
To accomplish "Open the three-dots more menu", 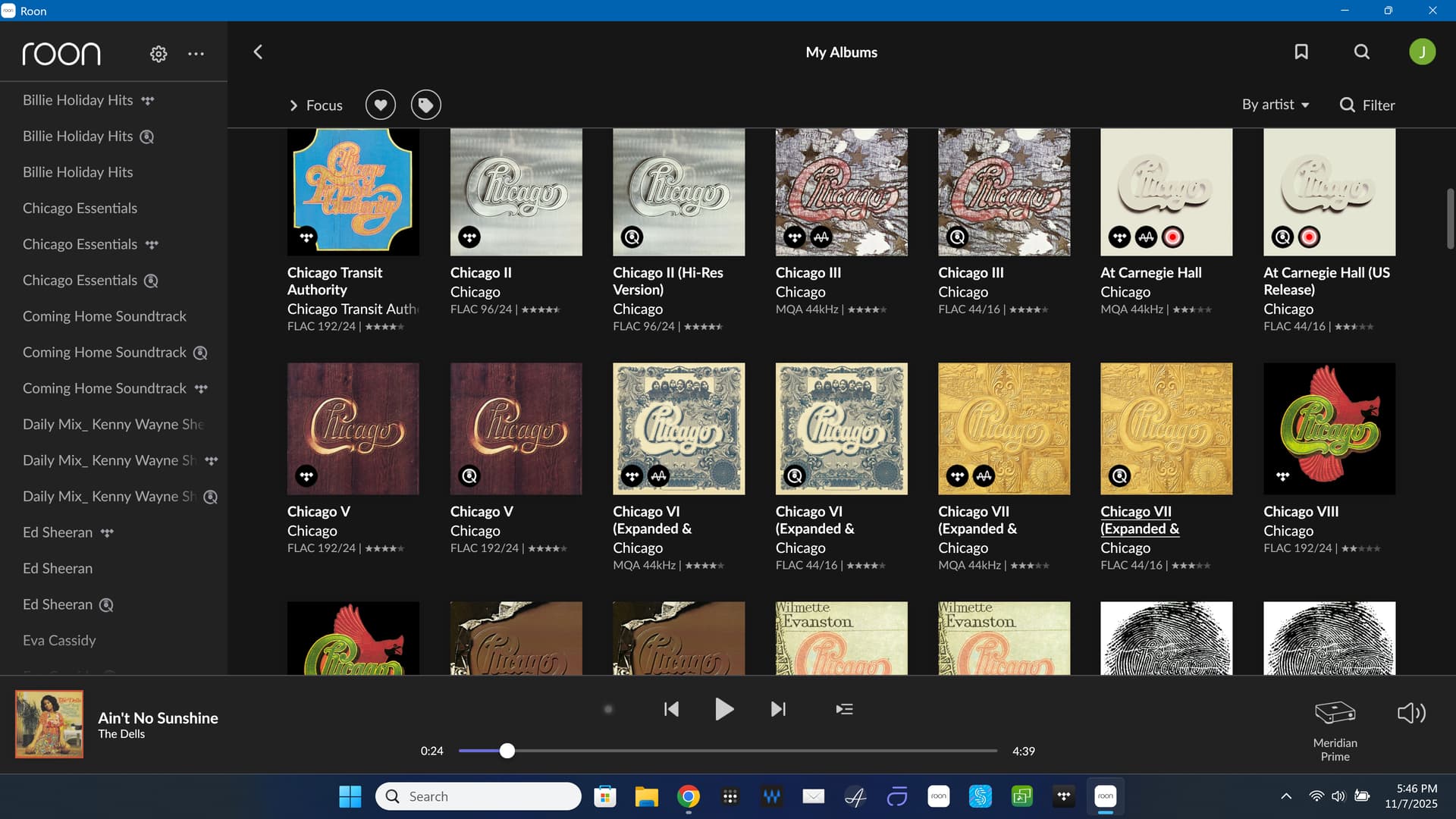I will click(x=196, y=54).
